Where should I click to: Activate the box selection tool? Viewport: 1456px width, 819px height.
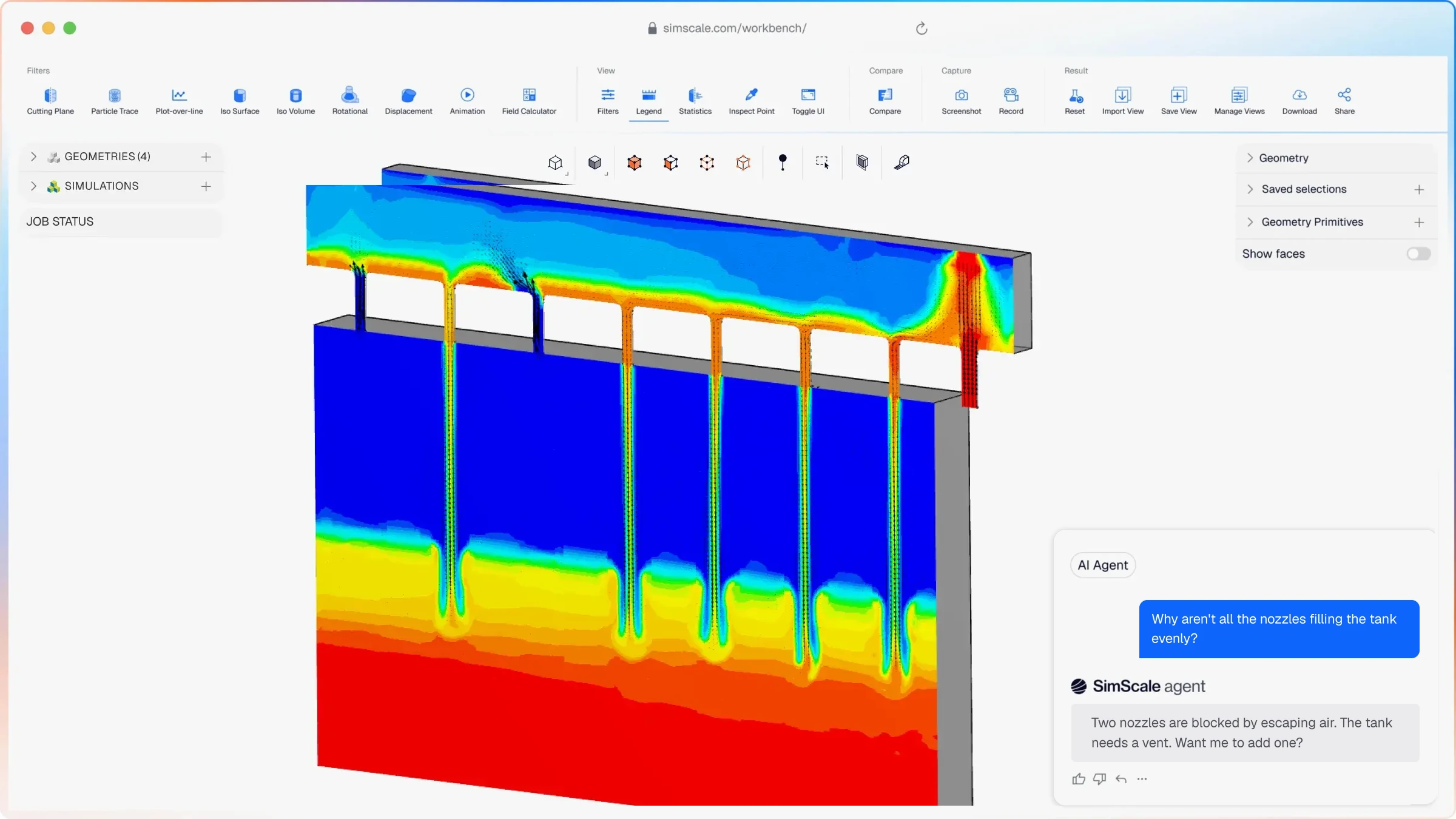822,162
